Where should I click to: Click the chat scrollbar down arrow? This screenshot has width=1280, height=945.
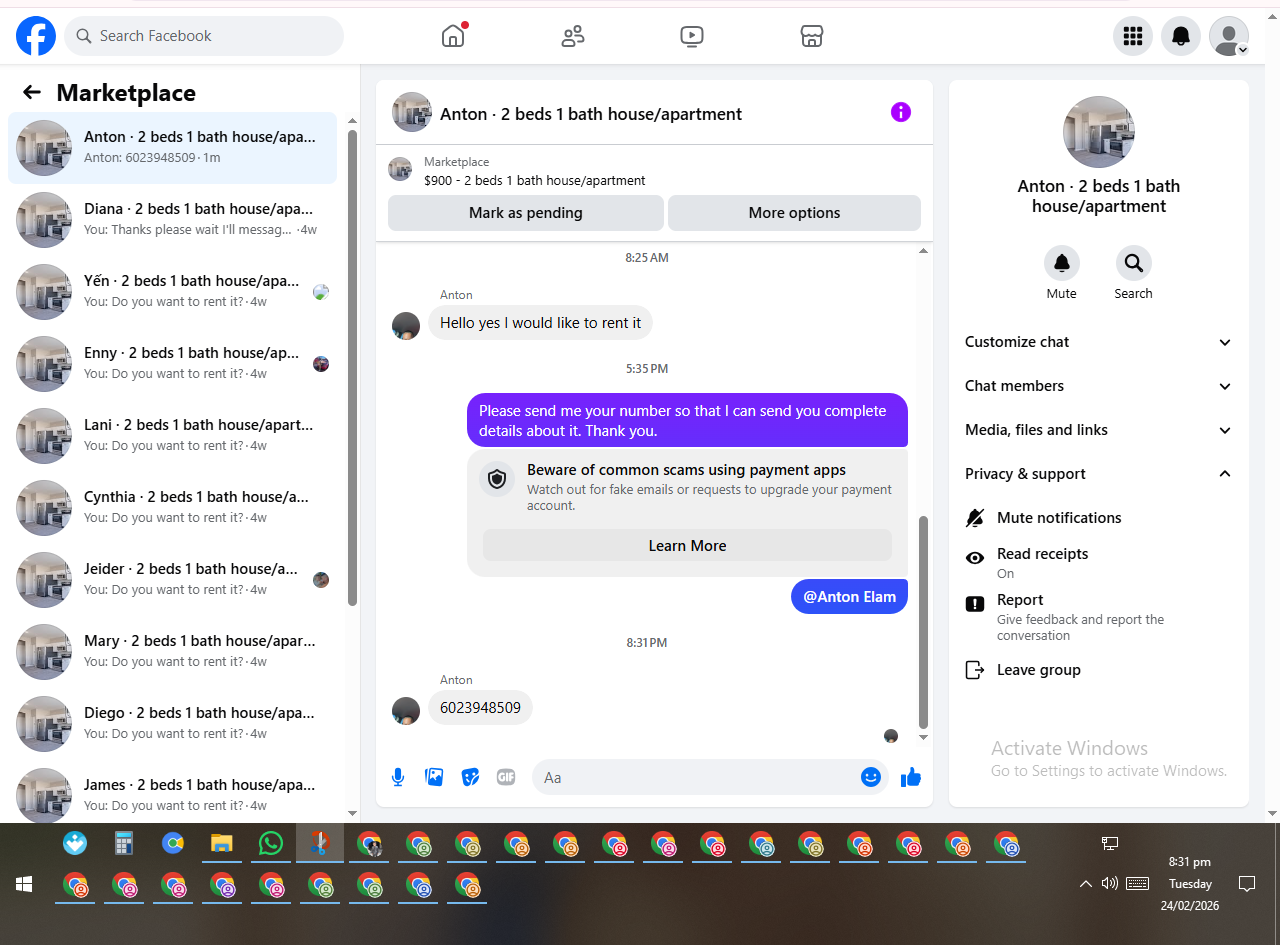click(x=923, y=737)
